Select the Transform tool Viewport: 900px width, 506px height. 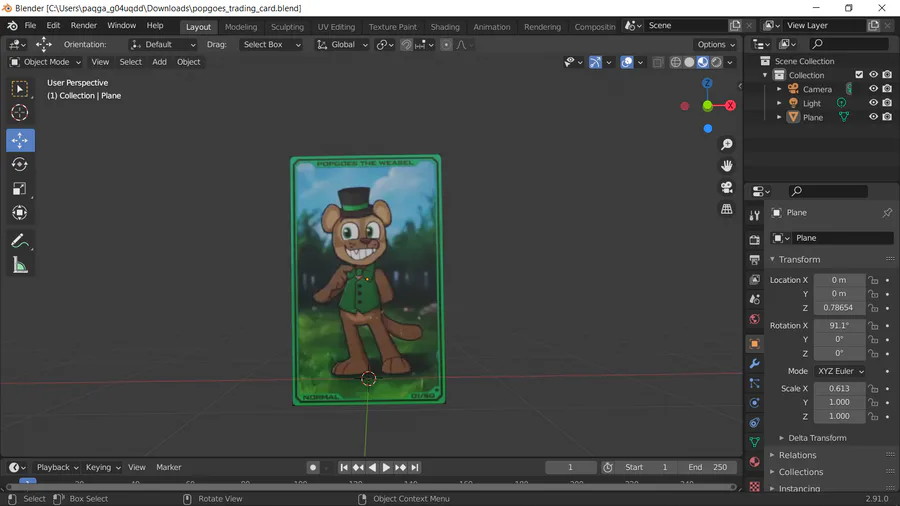point(20,213)
